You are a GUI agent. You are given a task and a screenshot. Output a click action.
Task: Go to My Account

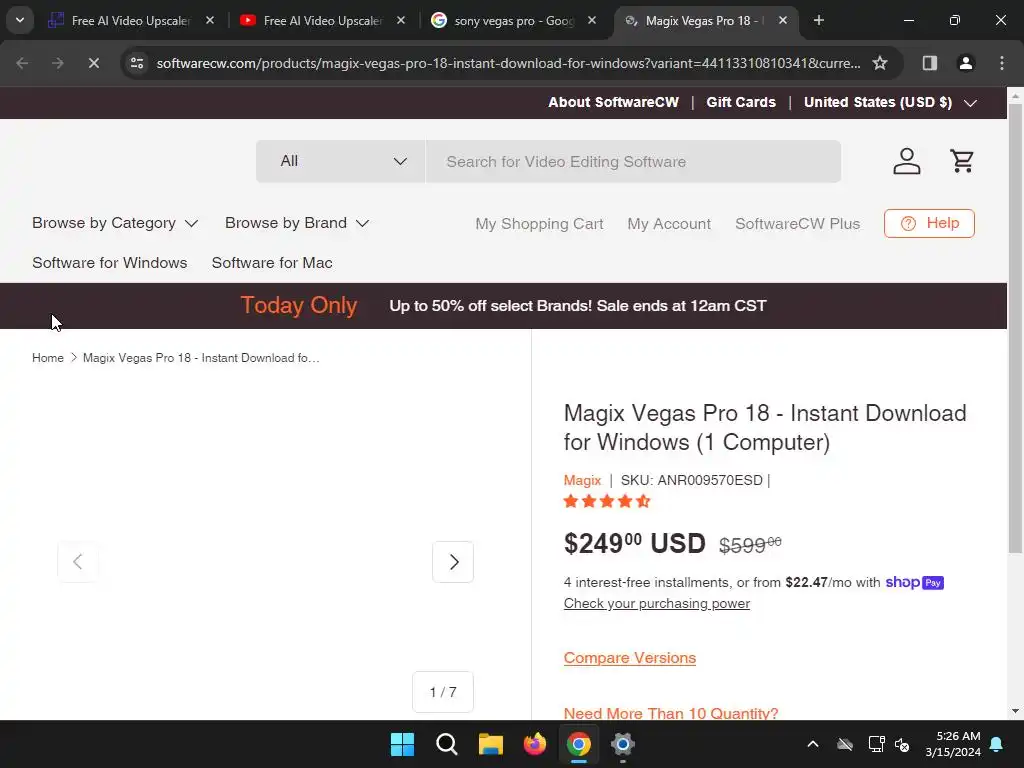pyautogui.click(x=669, y=224)
